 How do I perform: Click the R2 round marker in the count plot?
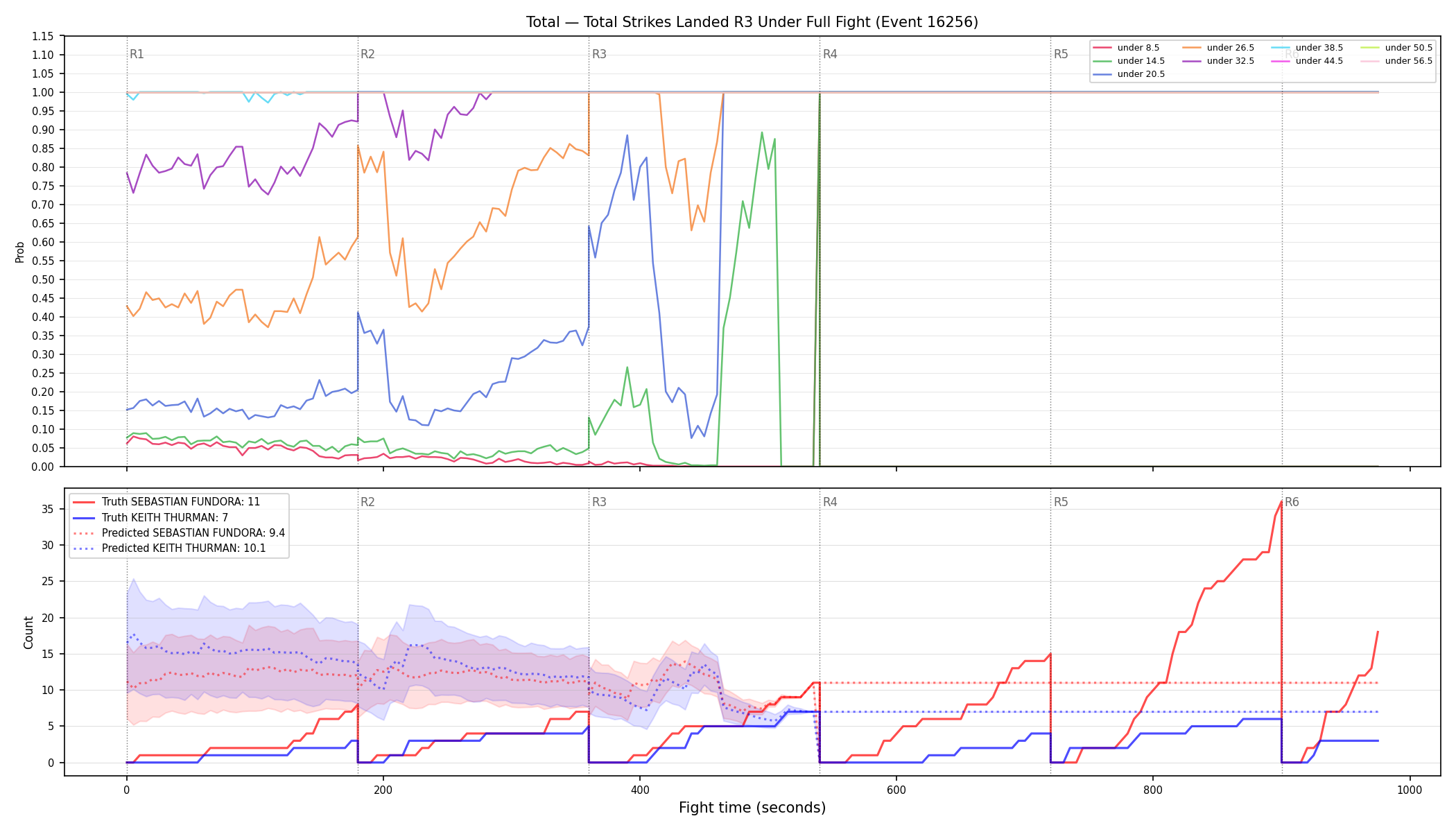367,502
